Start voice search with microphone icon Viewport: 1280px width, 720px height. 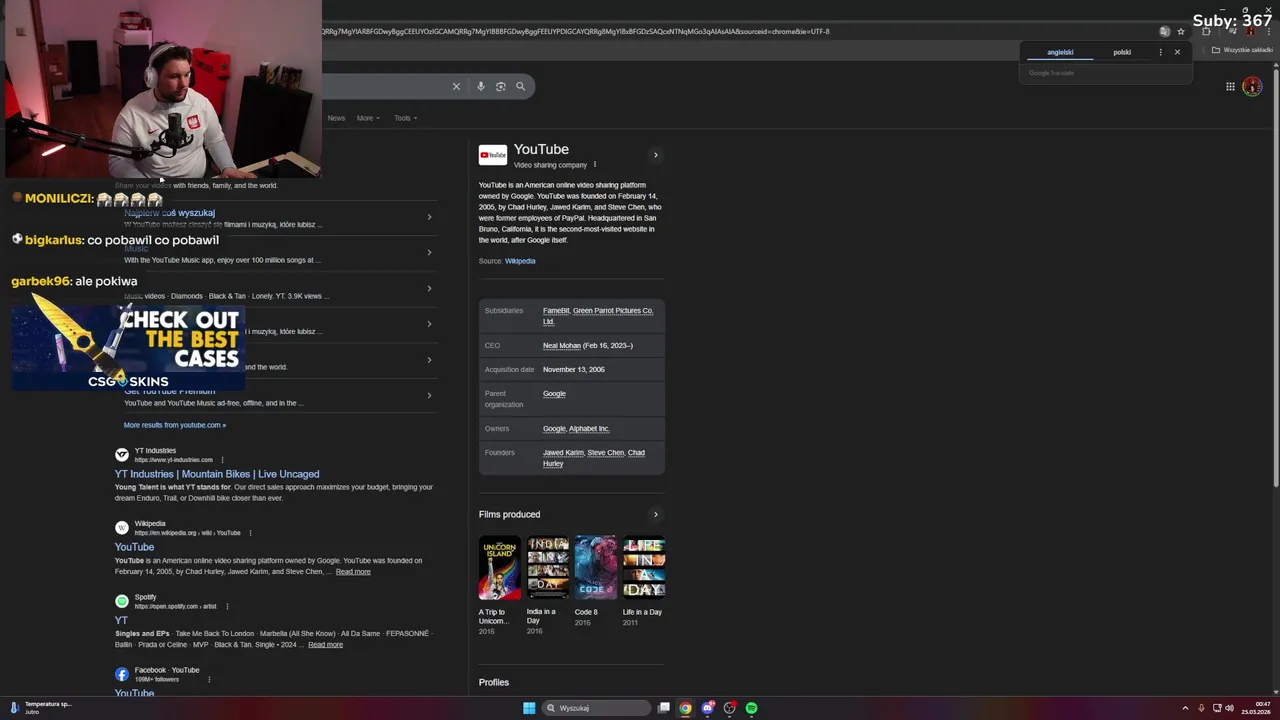pos(481,86)
